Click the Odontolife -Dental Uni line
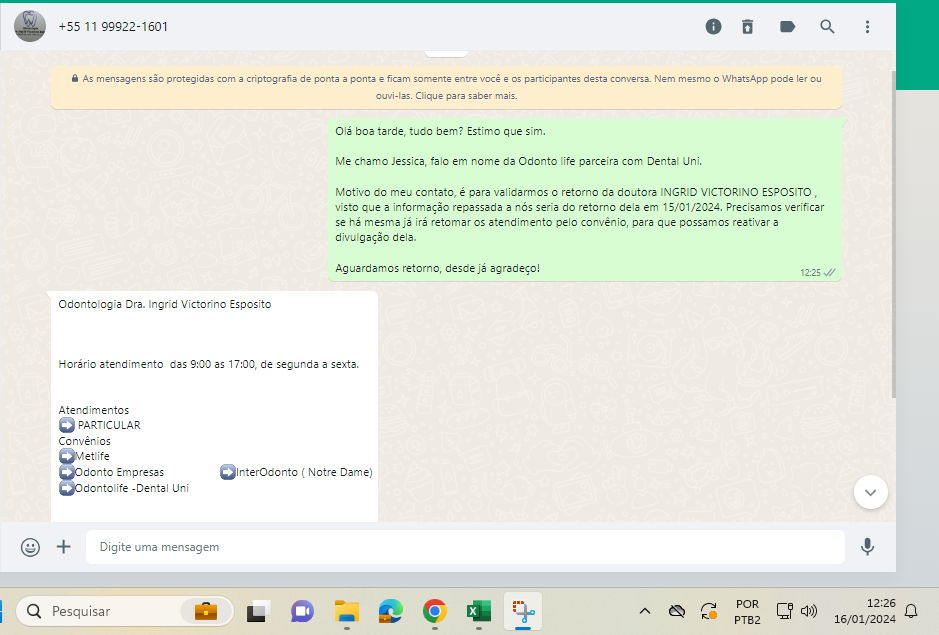This screenshot has height=635, width=939. pos(124,488)
